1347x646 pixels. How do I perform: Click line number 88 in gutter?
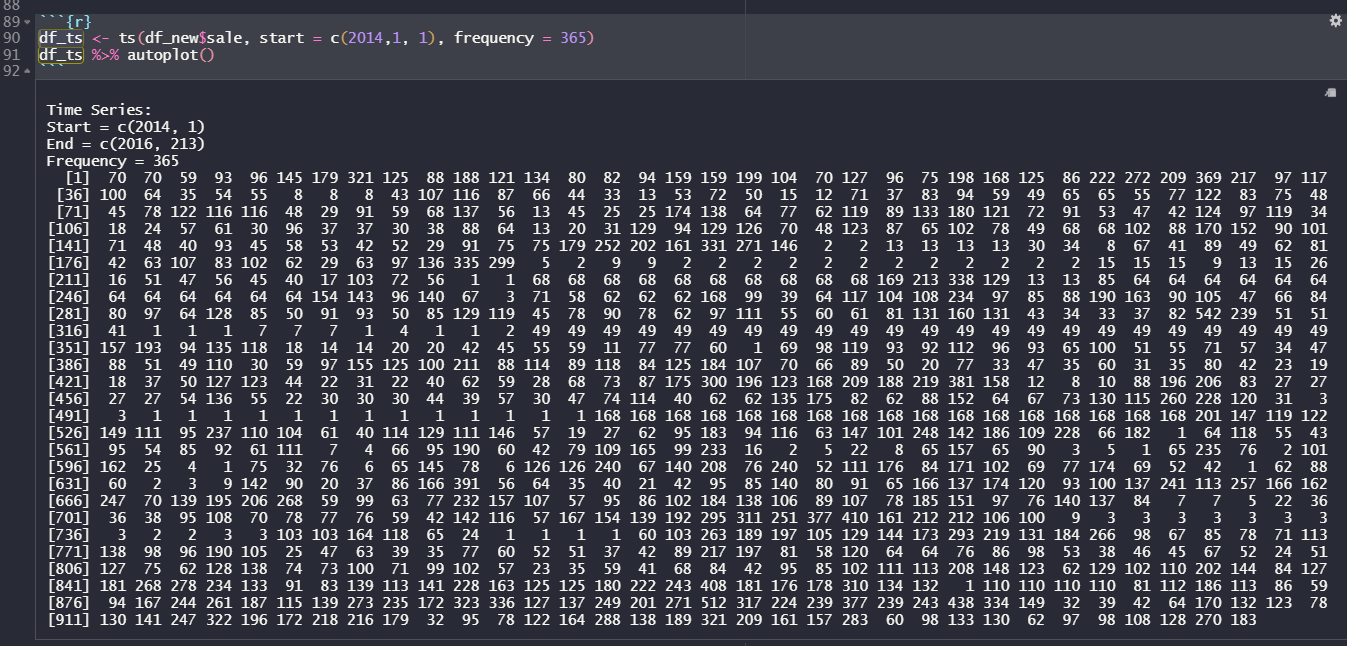point(11,5)
